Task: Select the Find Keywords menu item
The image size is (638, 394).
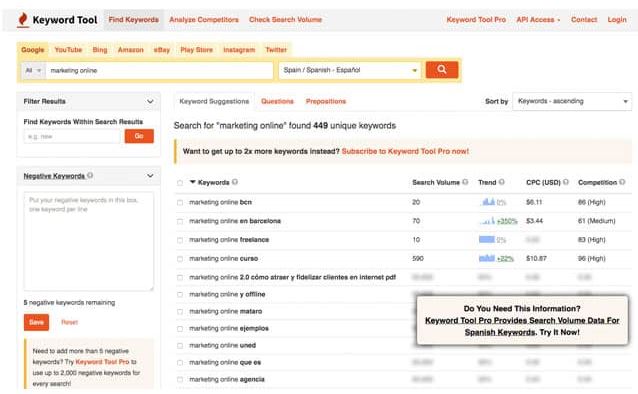Action: coord(133,20)
